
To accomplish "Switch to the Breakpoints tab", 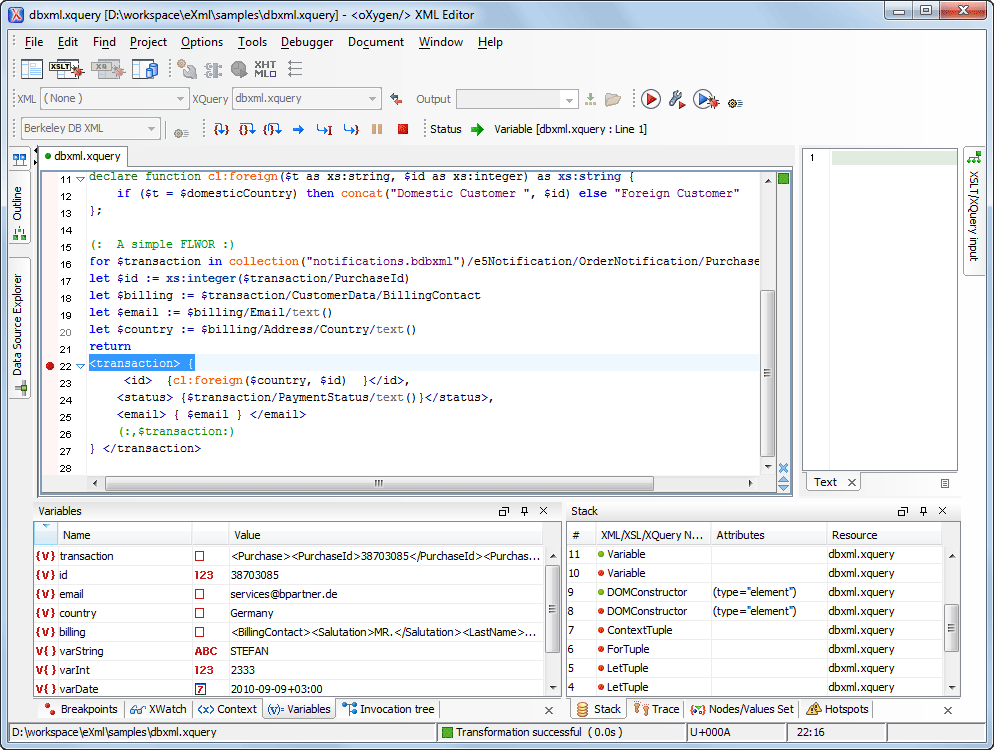I will (81, 709).
